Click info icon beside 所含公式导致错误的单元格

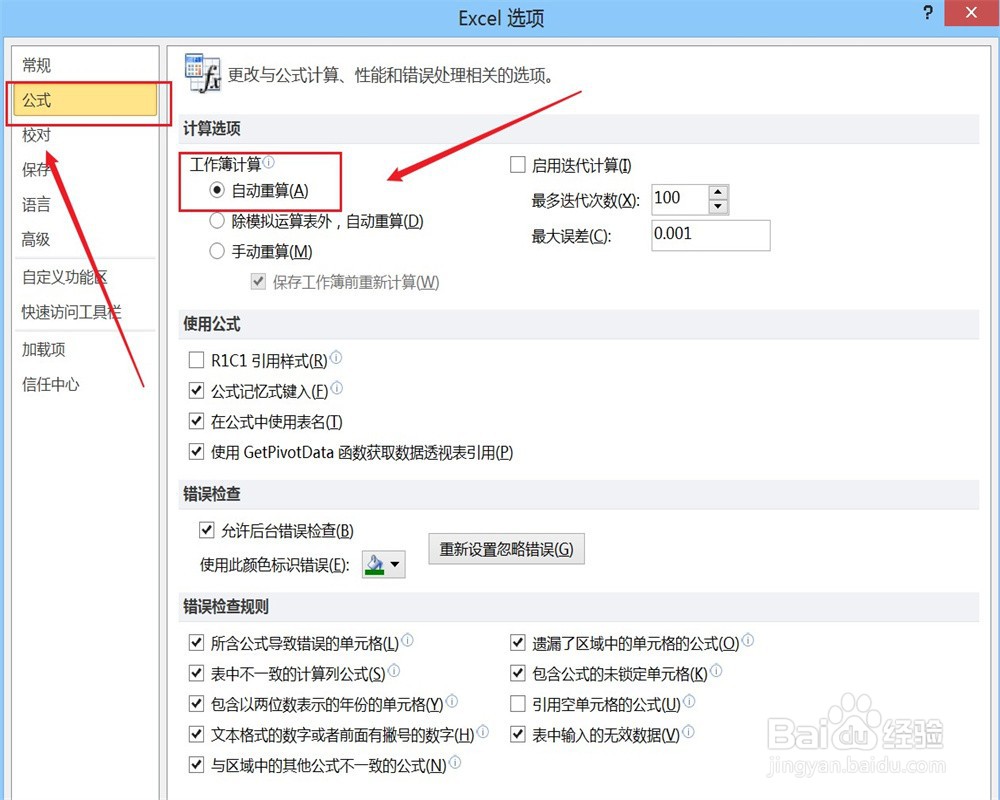click(407, 640)
